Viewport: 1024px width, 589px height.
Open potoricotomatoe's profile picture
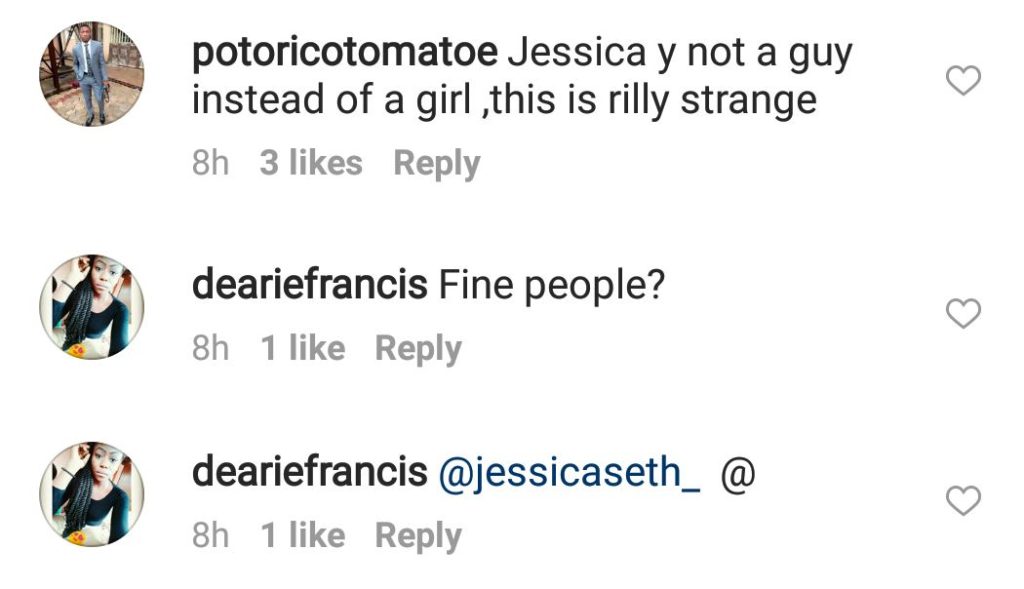91,74
